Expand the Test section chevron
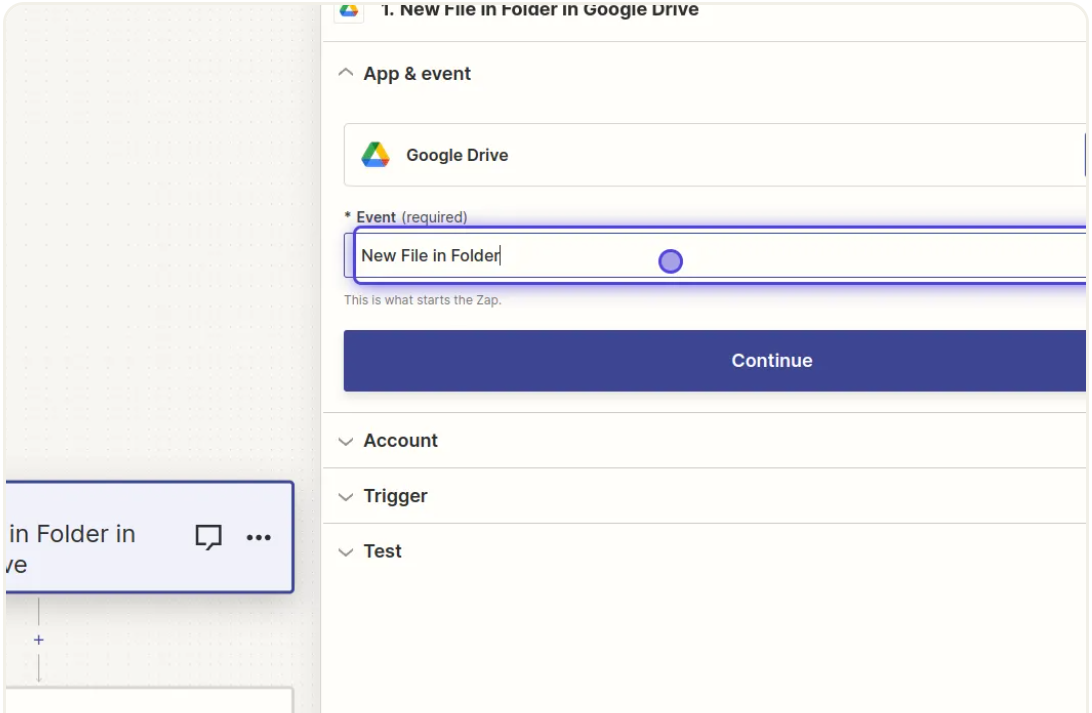The width and height of the screenshot is (1092, 713). [346, 552]
